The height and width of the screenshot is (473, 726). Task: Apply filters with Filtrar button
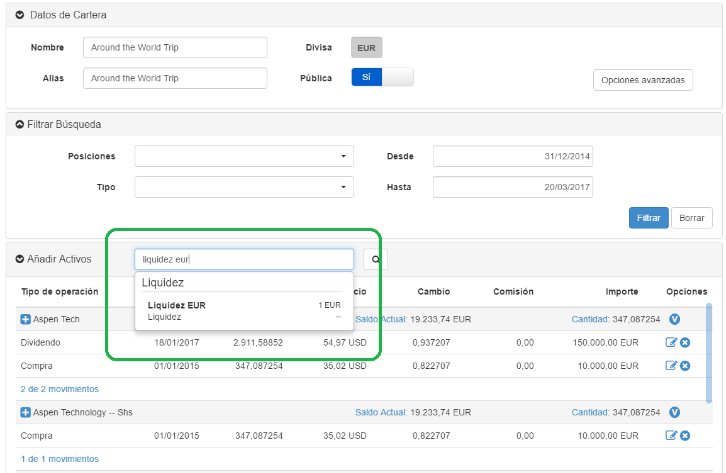pyautogui.click(x=648, y=218)
